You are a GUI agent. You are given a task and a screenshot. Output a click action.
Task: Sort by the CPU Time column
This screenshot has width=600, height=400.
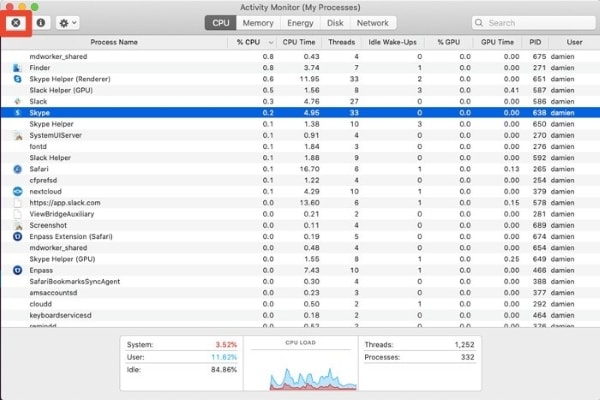point(299,42)
